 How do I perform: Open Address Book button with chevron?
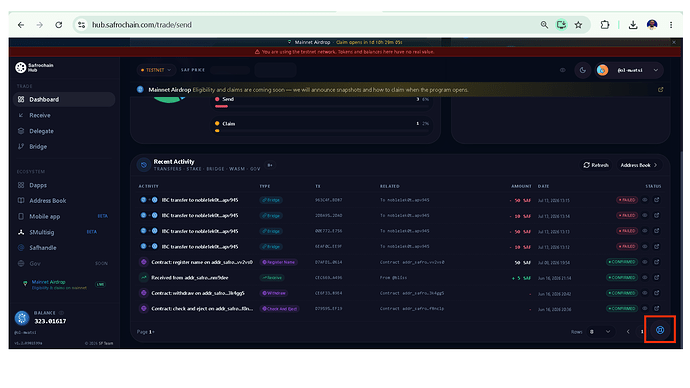pos(639,165)
